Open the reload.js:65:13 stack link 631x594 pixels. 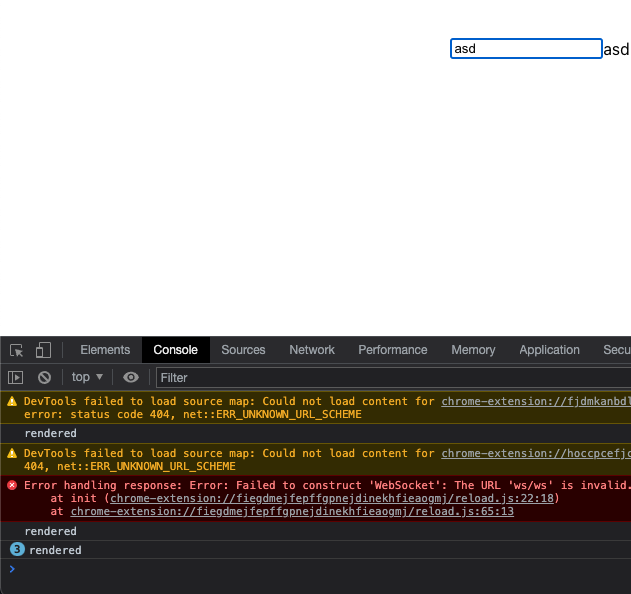point(292,511)
